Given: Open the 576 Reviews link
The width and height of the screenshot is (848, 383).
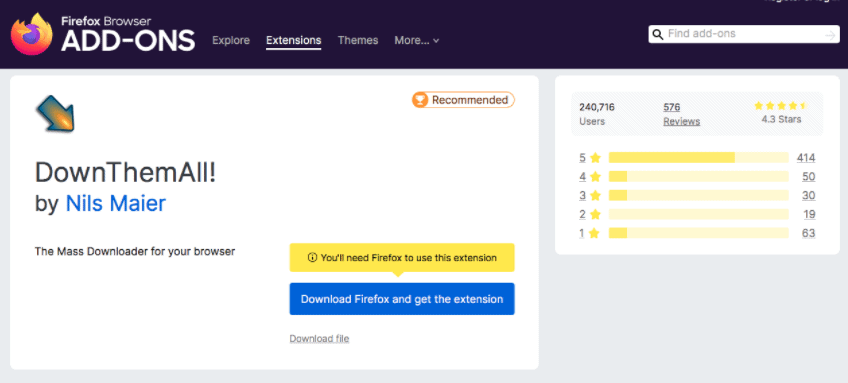Looking at the screenshot, I should 681,114.
